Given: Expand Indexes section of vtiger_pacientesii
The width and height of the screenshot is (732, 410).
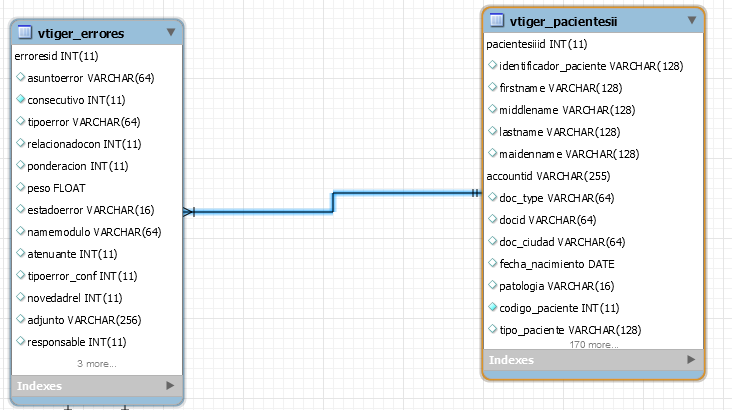Looking at the screenshot, I should (x=691, y=360).
